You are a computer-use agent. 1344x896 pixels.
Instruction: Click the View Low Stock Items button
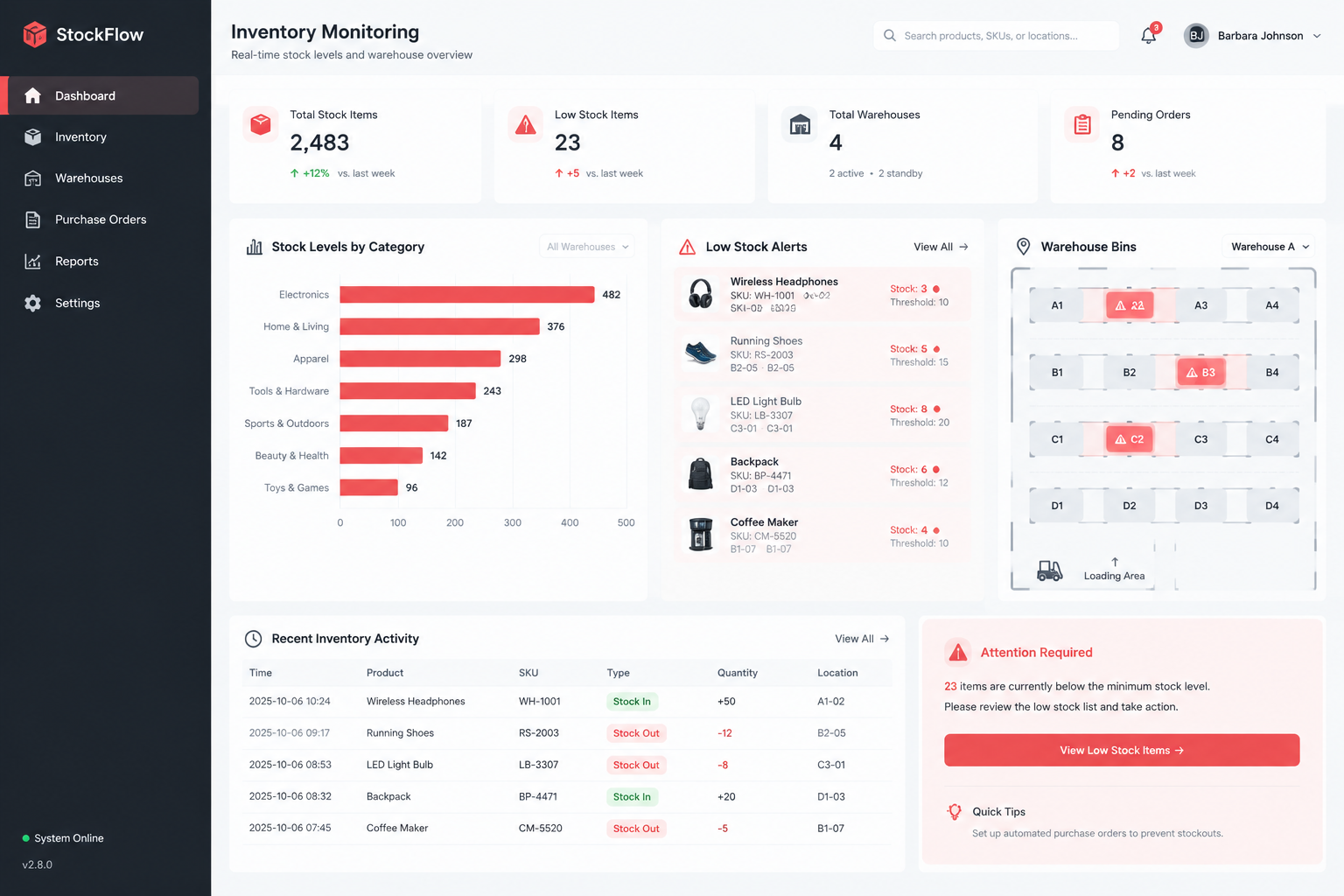point(1122,750)
